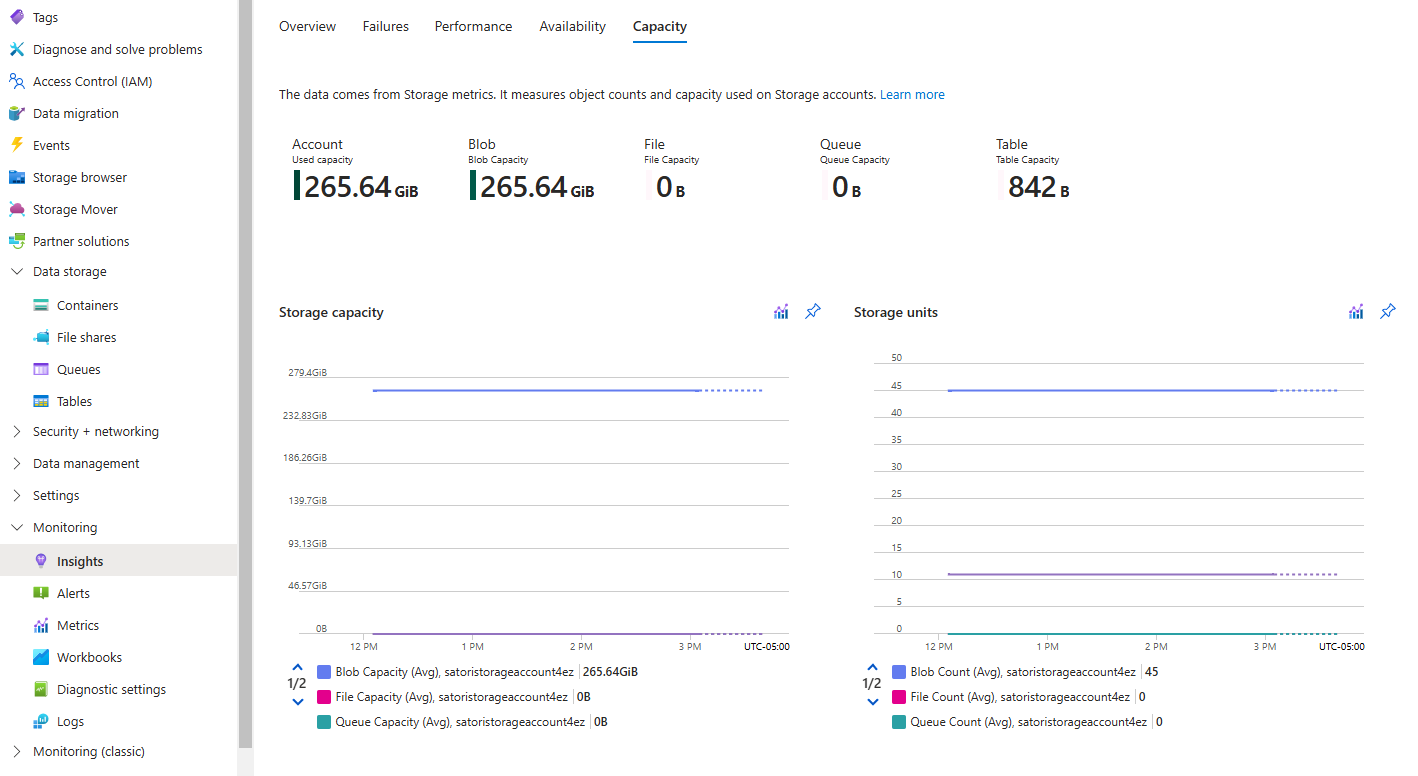Open the Learn more link
Screen dimensions: 1418x776
[912, 94]
